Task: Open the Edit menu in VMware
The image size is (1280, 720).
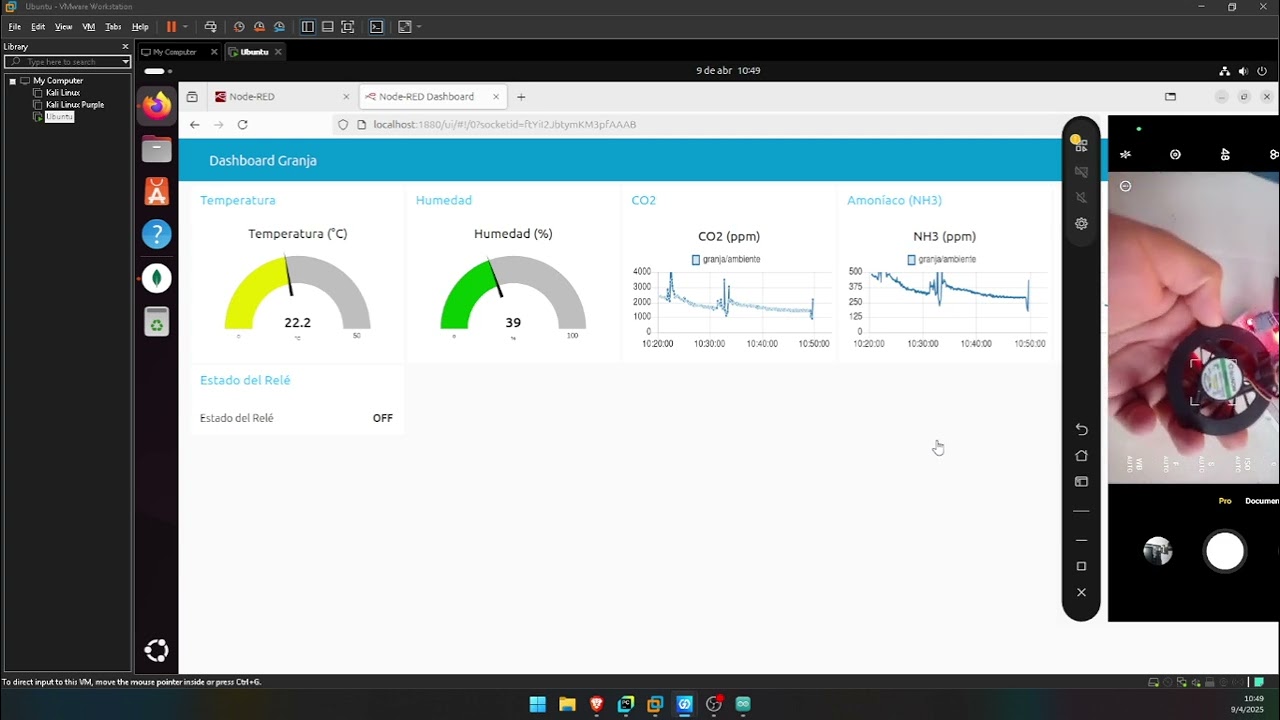Action: coord(38,27)
